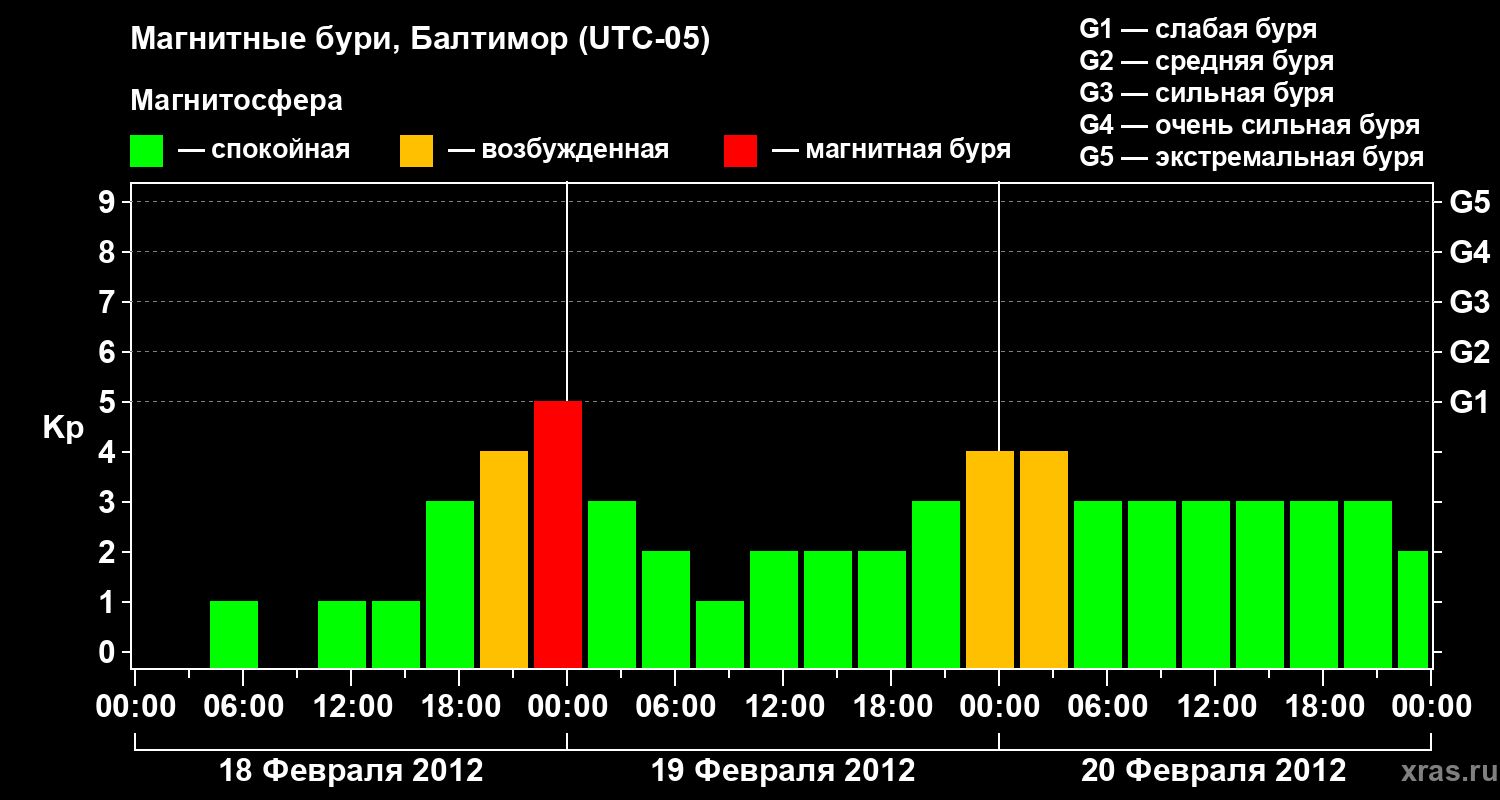The width and height of the screenshot is (1500, 800).
Task: Click legend line 'G5 — экстремальная буря'
Action: click(1251, 157)
